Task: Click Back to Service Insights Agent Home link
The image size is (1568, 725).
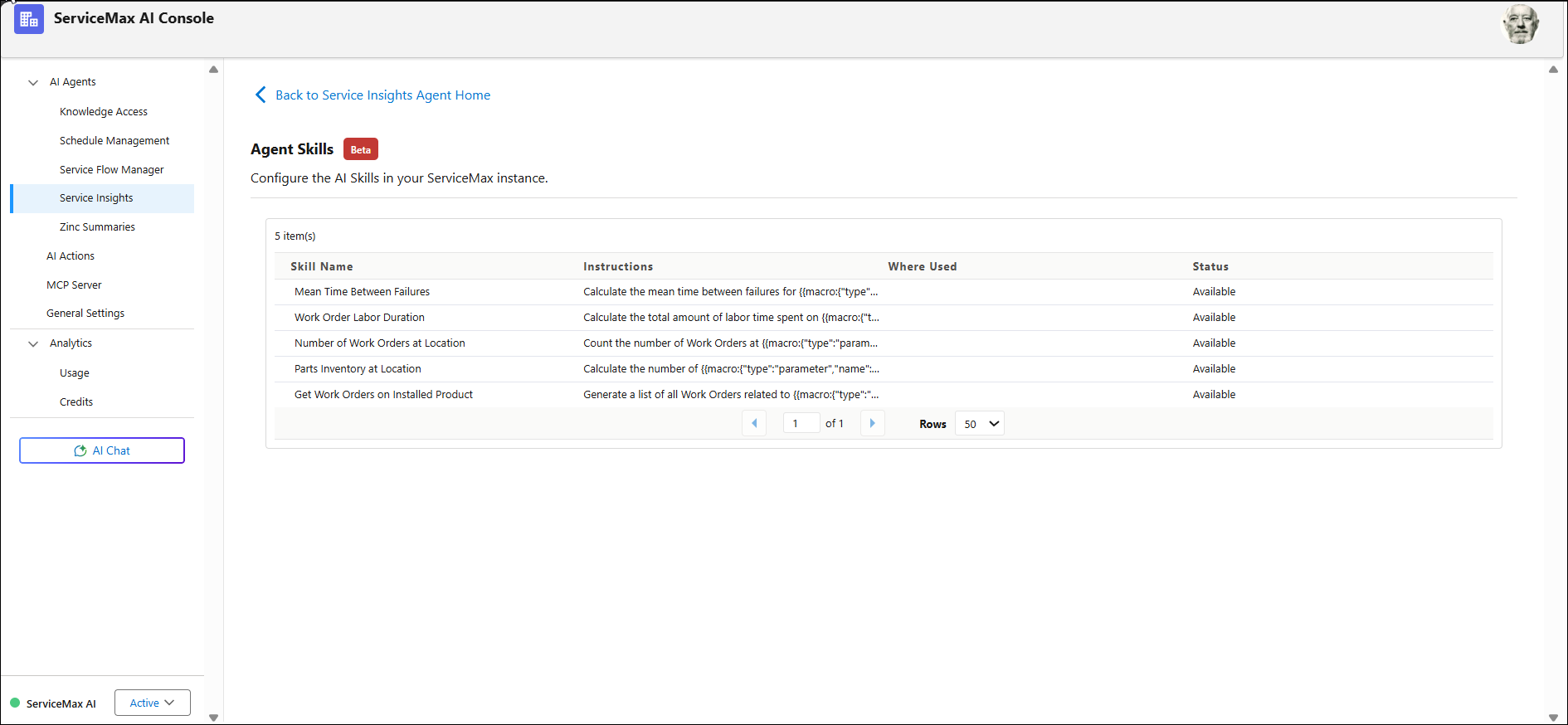Action: (382, 95)
